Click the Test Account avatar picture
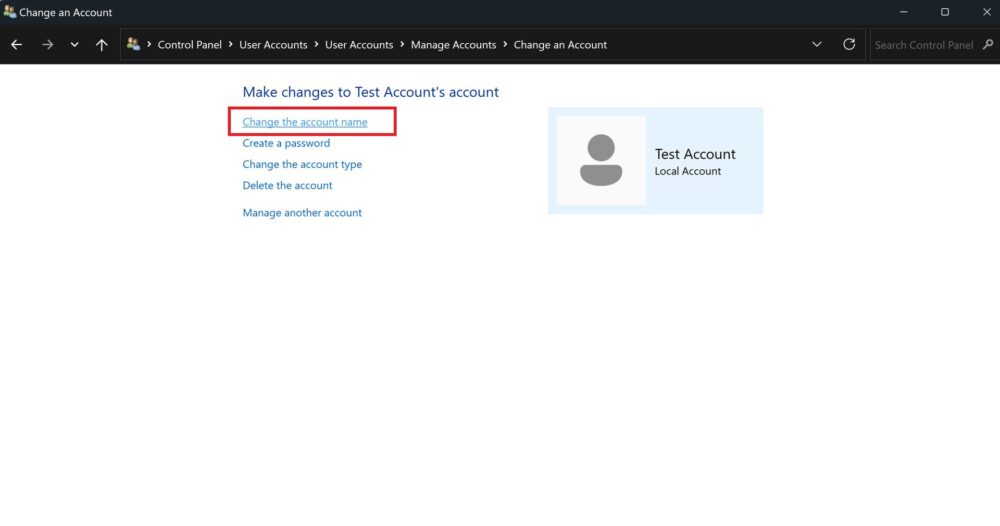The height and width of the screenshot is (526, 1000). [601, 161]
